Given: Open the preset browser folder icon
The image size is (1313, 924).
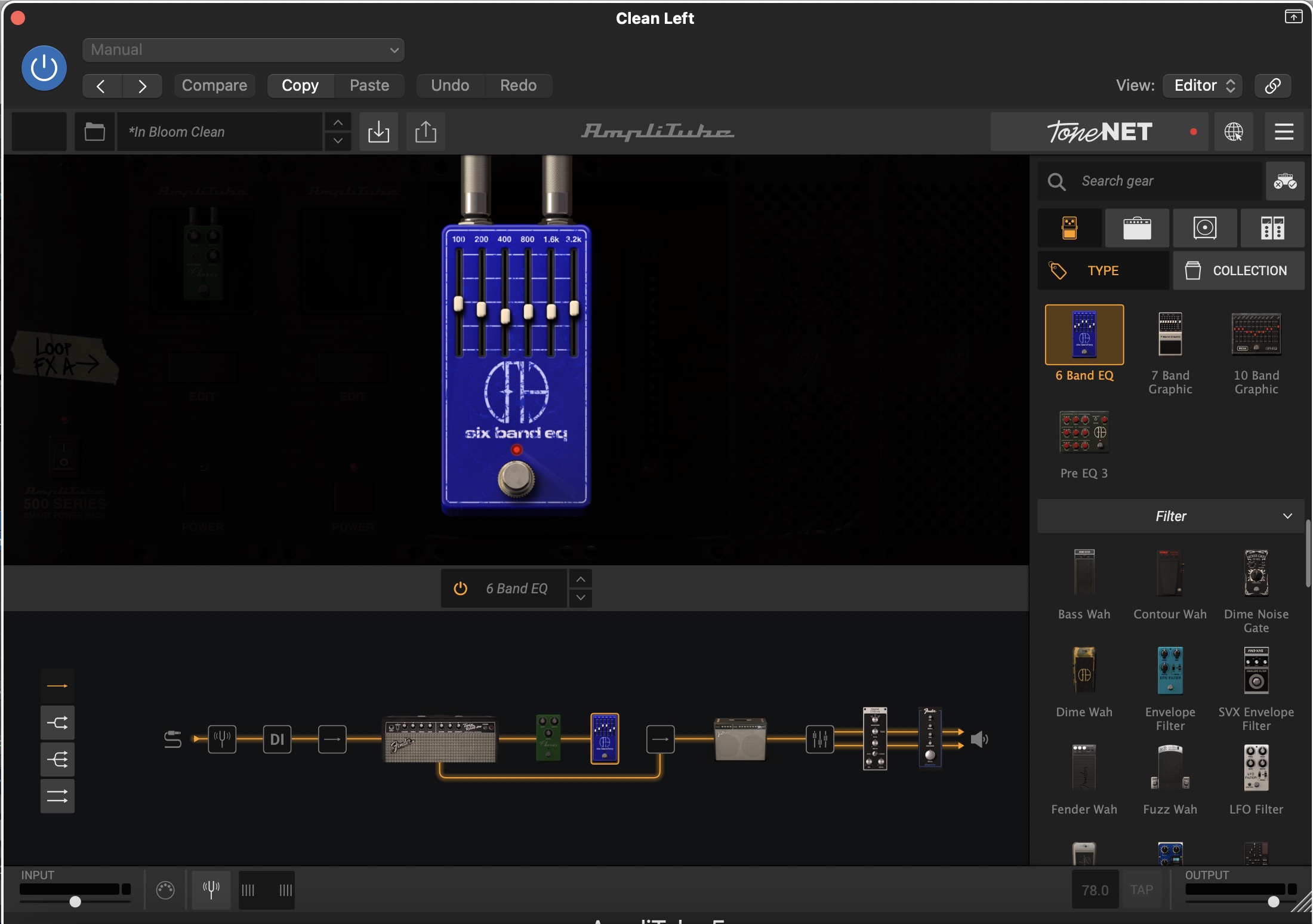Looking at the screenshot, I should pos(94,131).
